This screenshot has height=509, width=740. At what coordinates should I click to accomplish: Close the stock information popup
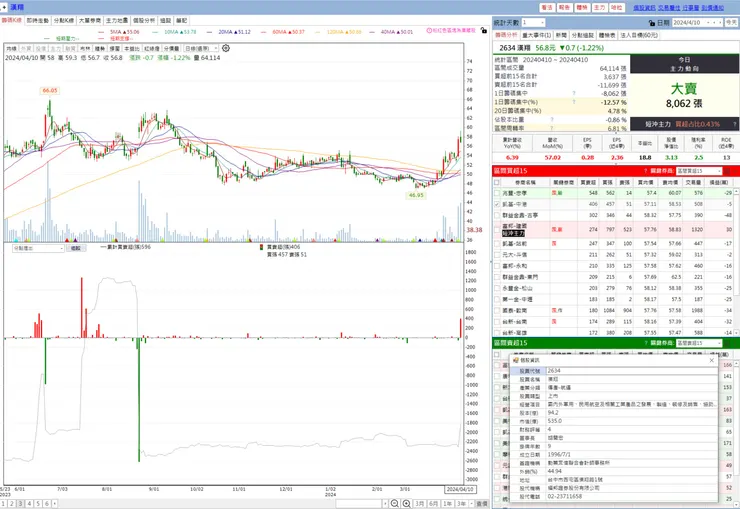coord(712,360)
